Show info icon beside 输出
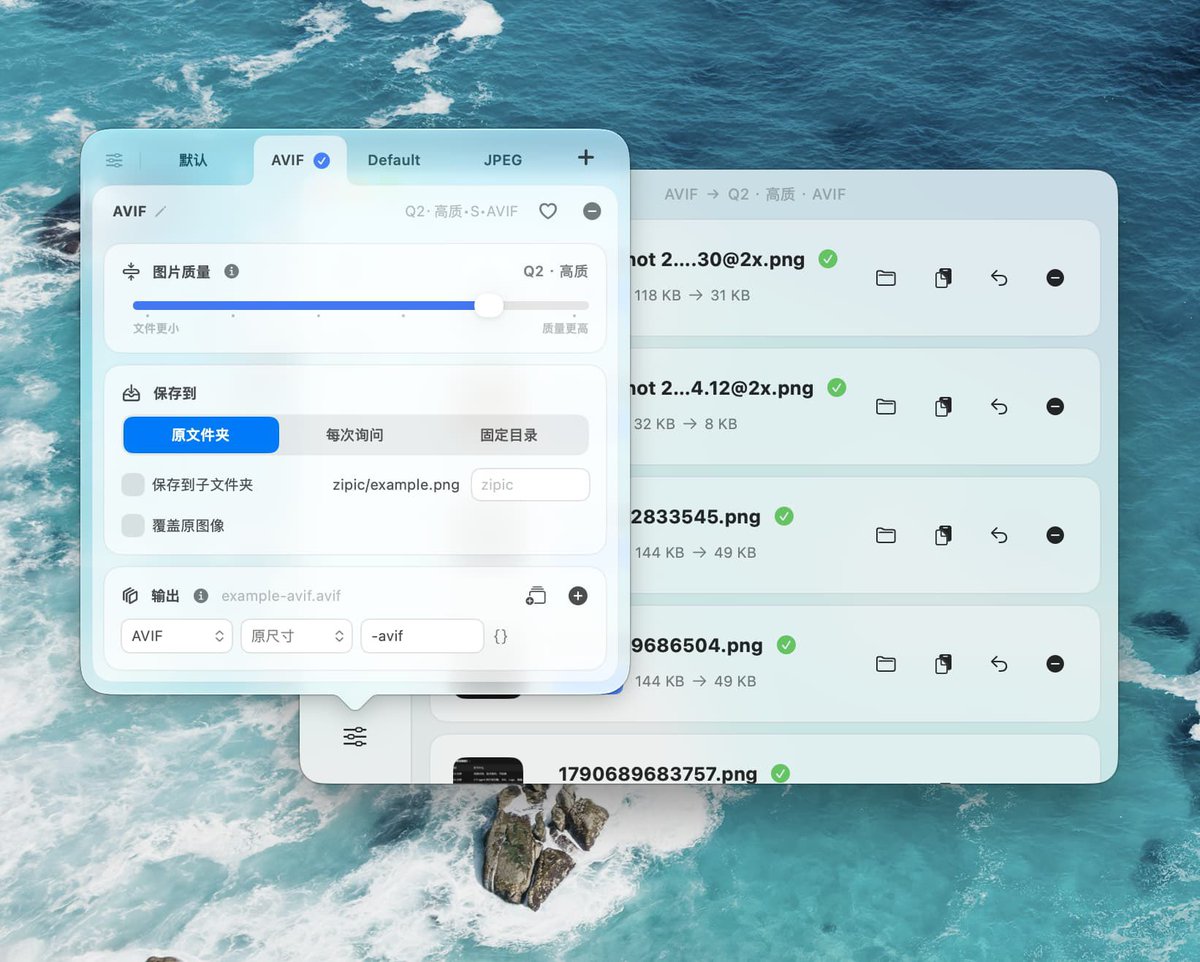 click(x=201, y=596)
